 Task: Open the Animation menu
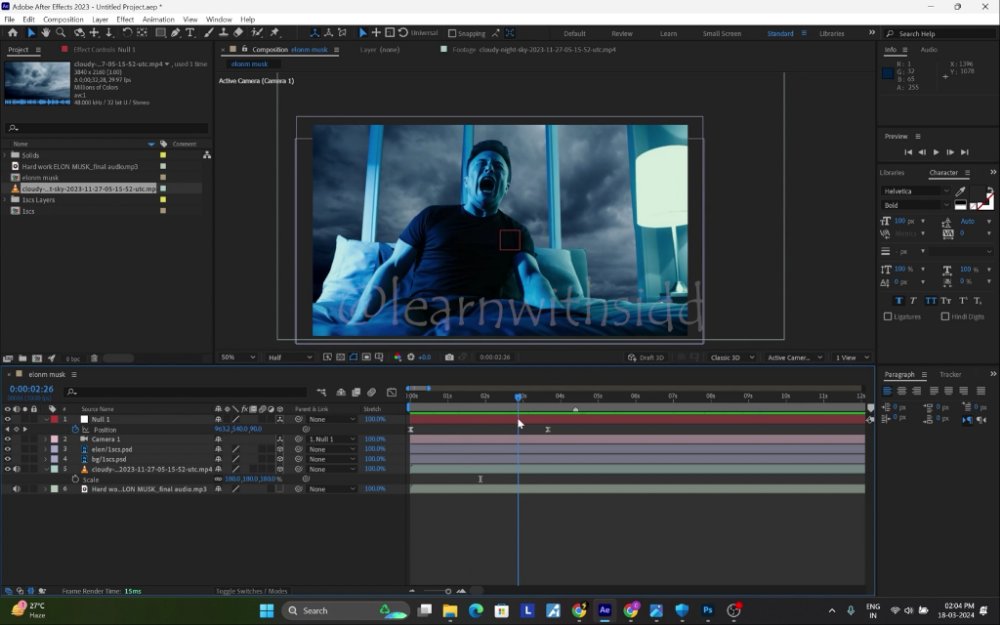click(x=158, y=19)
